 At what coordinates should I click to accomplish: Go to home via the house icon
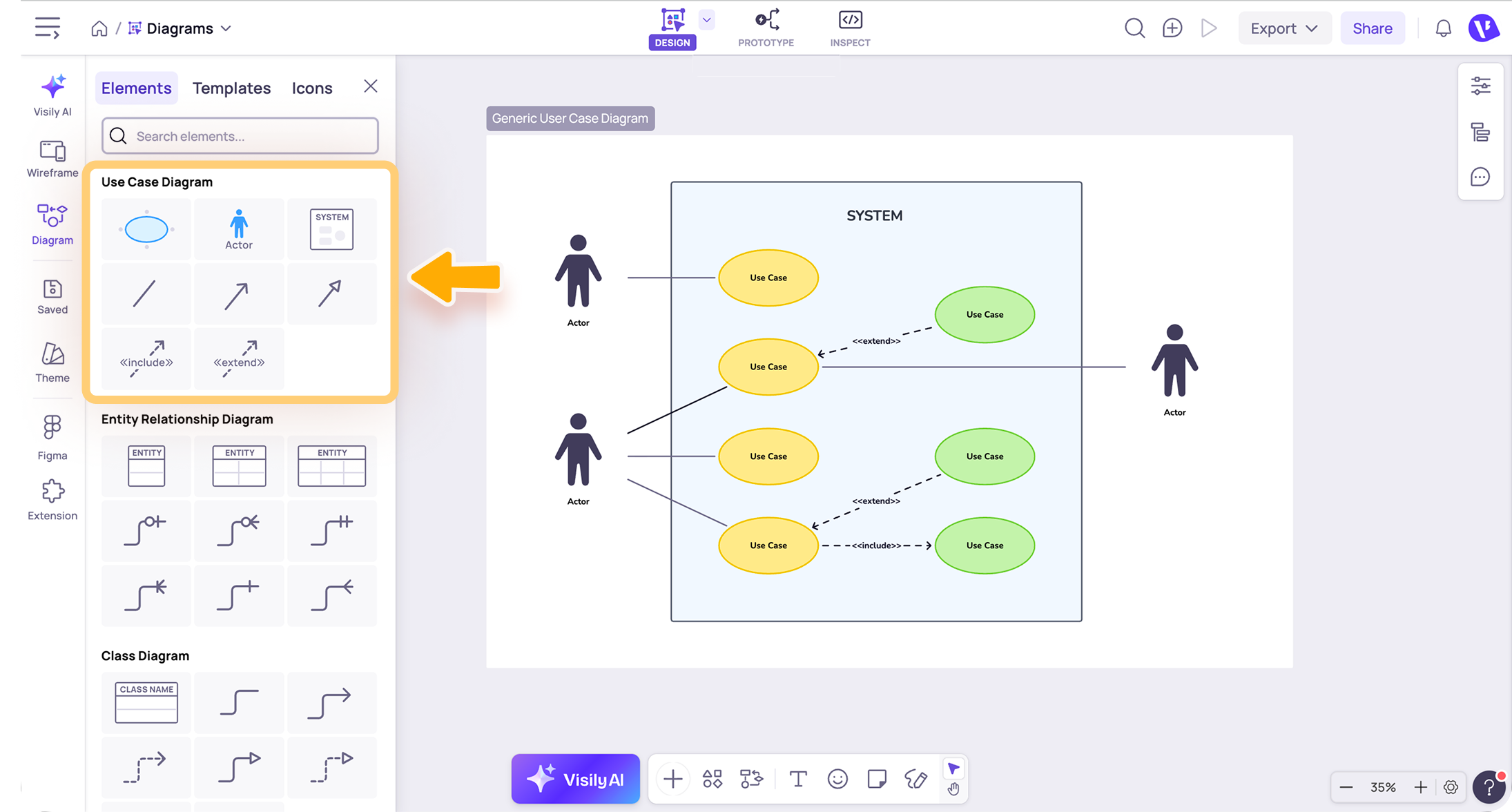click(99, 28)
